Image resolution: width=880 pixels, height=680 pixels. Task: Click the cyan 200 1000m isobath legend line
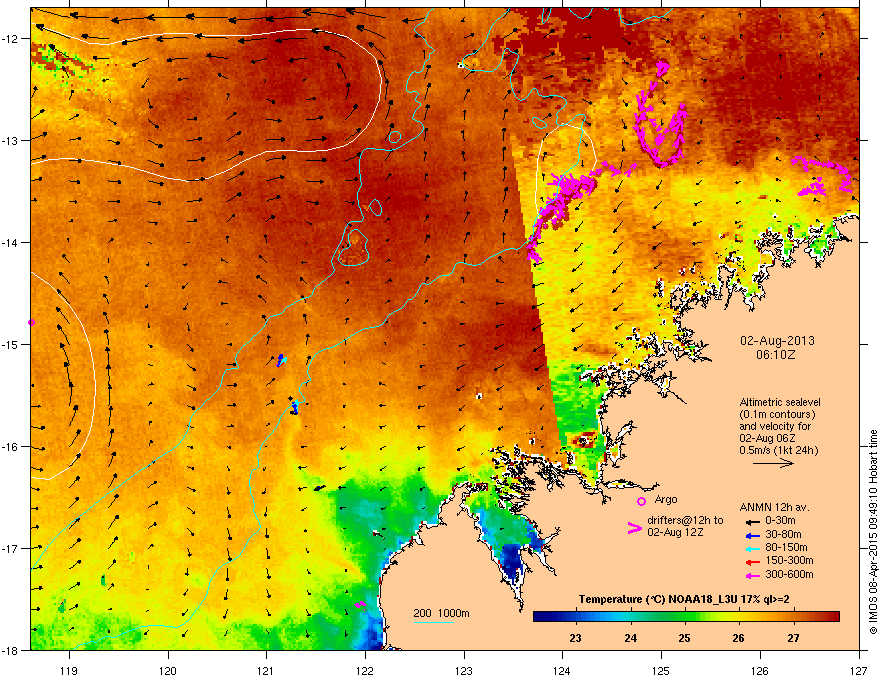tap(433, 622)
